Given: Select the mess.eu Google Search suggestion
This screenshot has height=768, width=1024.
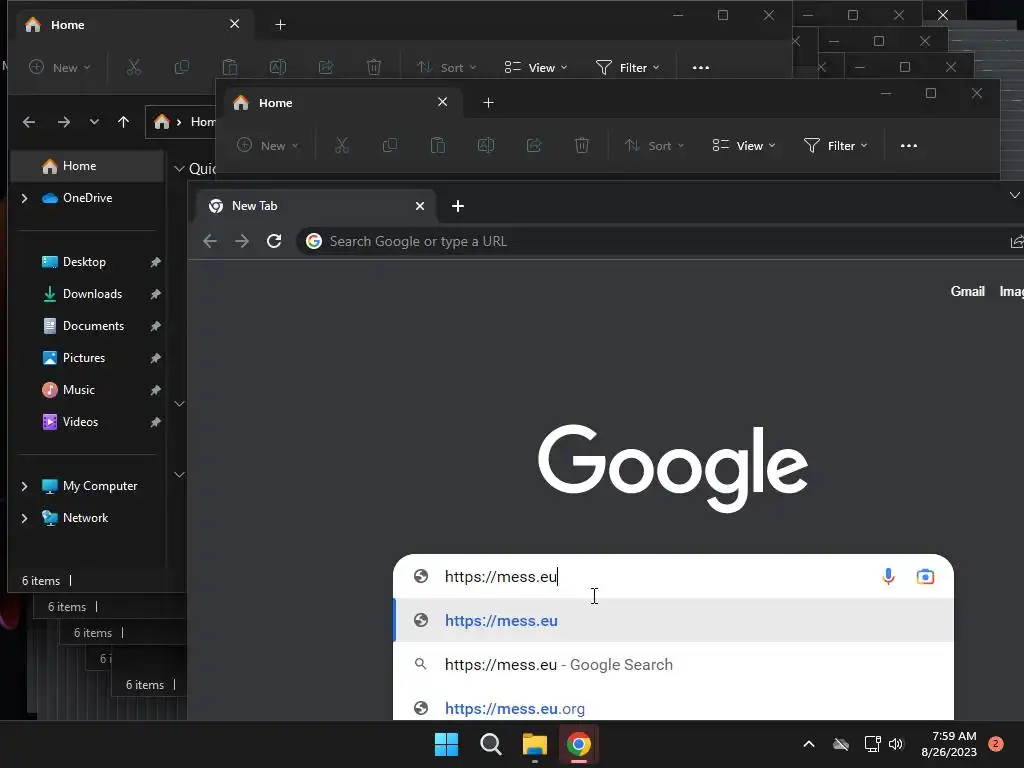Looking at the screenshot, I should click(673, 665).
